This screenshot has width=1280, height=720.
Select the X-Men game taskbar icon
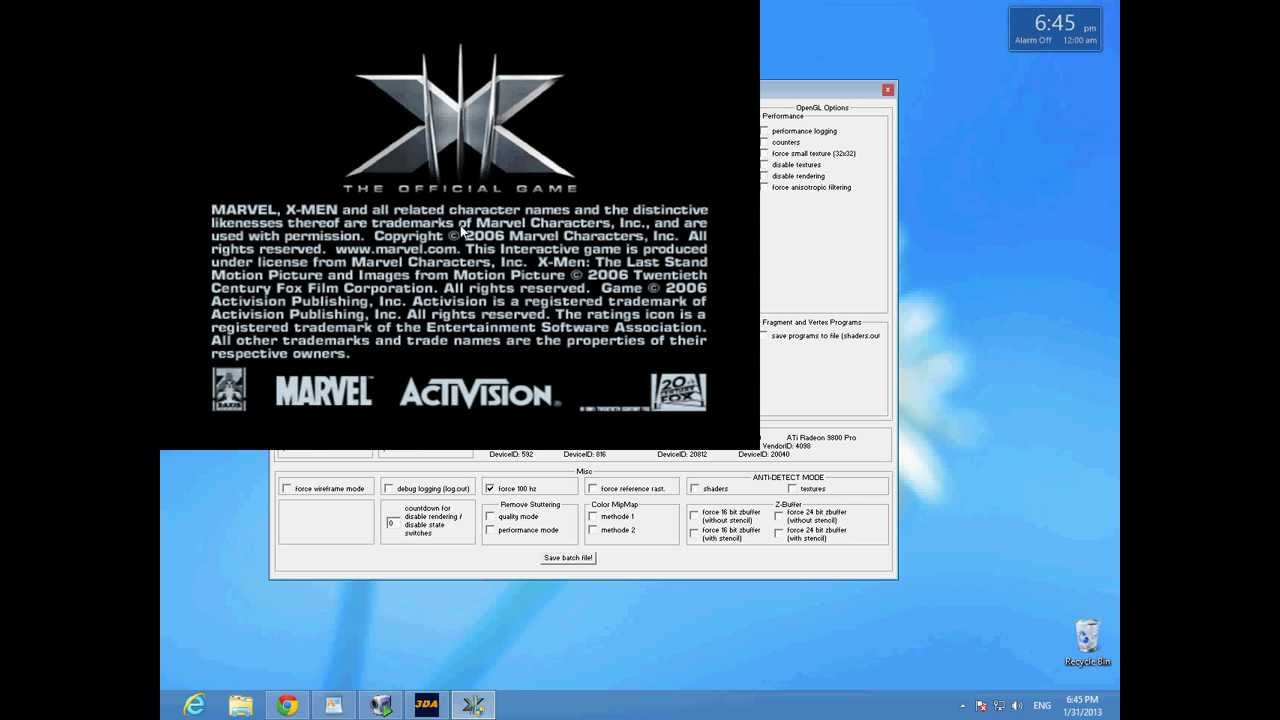473,705
